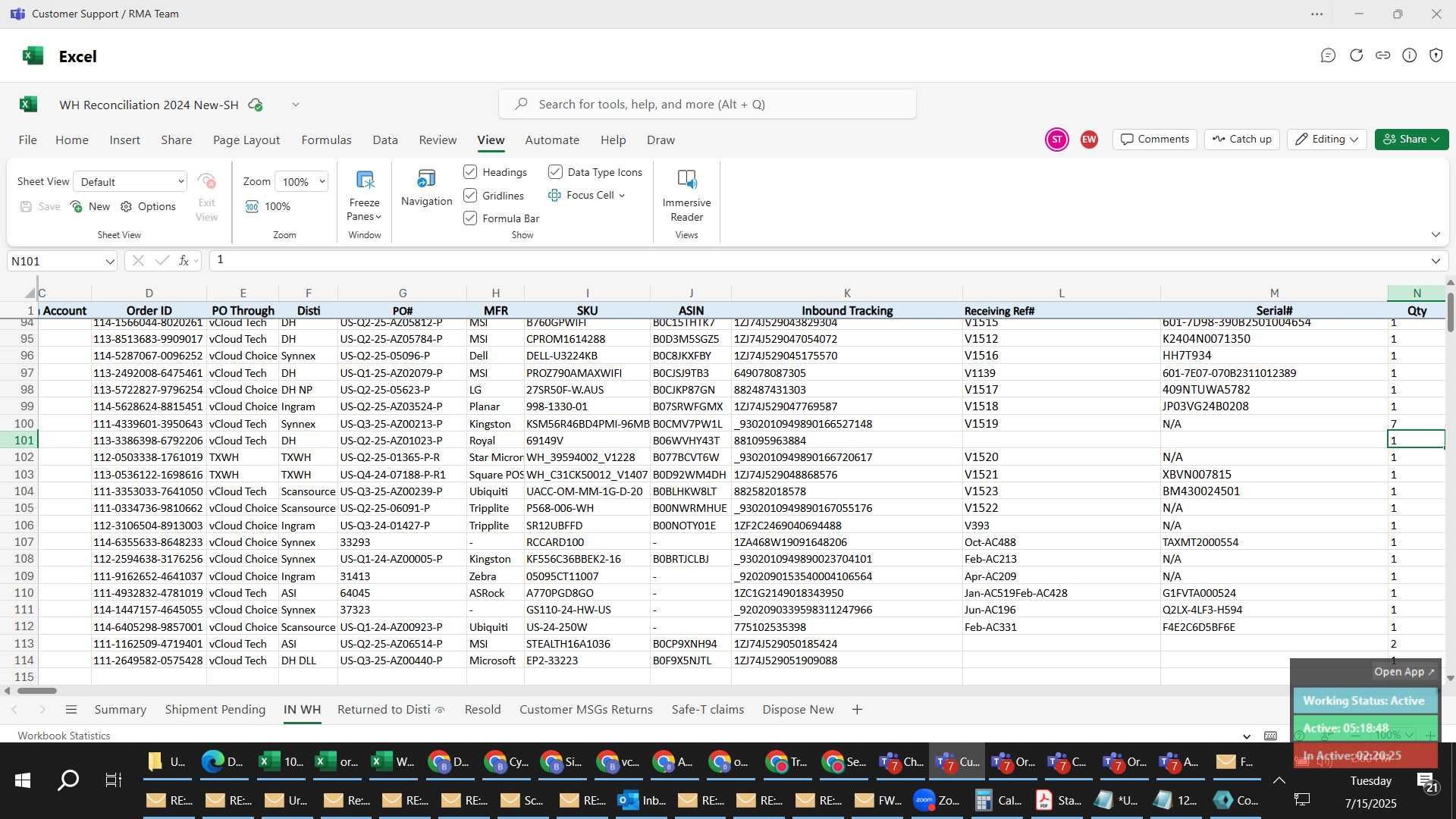This screenshot has width=1456, height=819.
Task: Click the Excel app logo
Action: [x=33, y=56]
